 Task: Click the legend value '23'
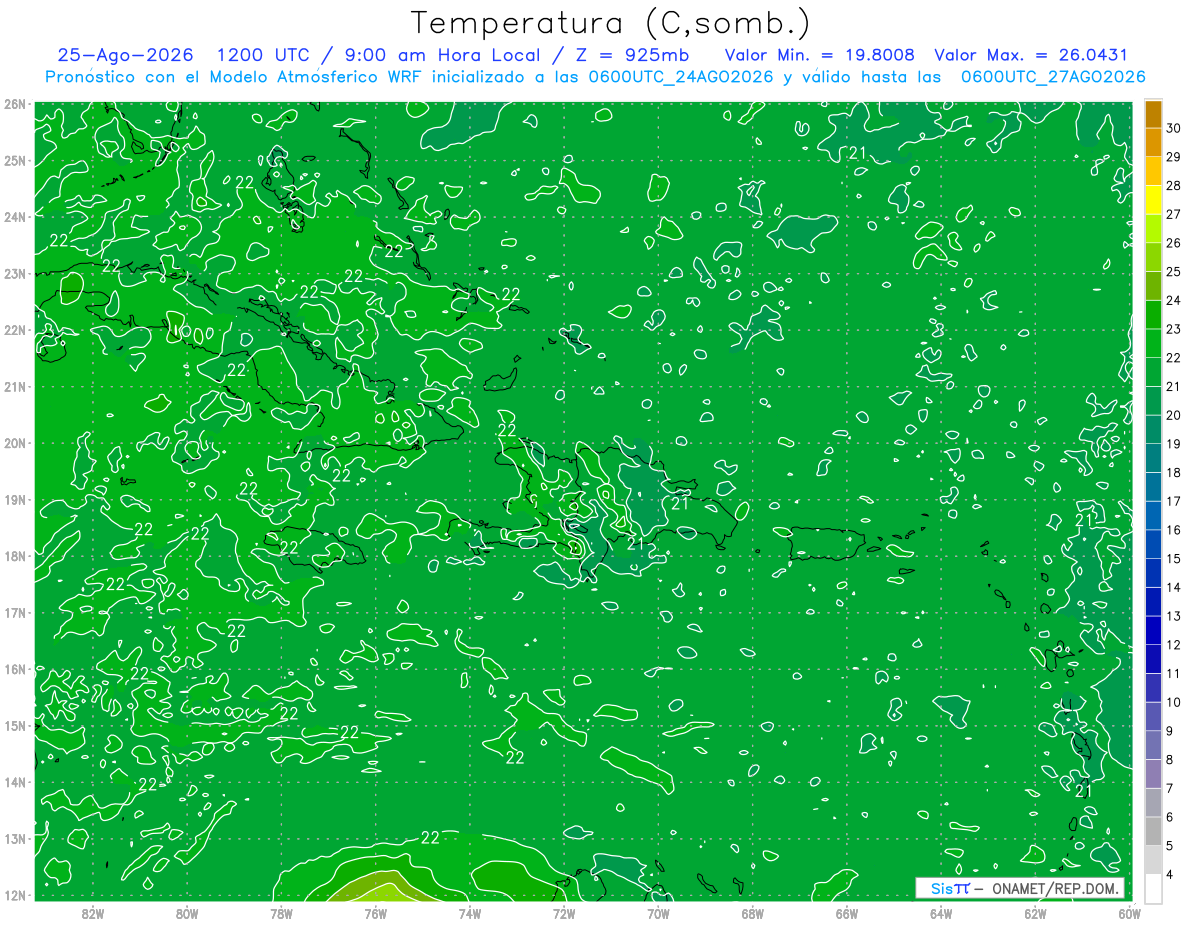[1173, 329]
